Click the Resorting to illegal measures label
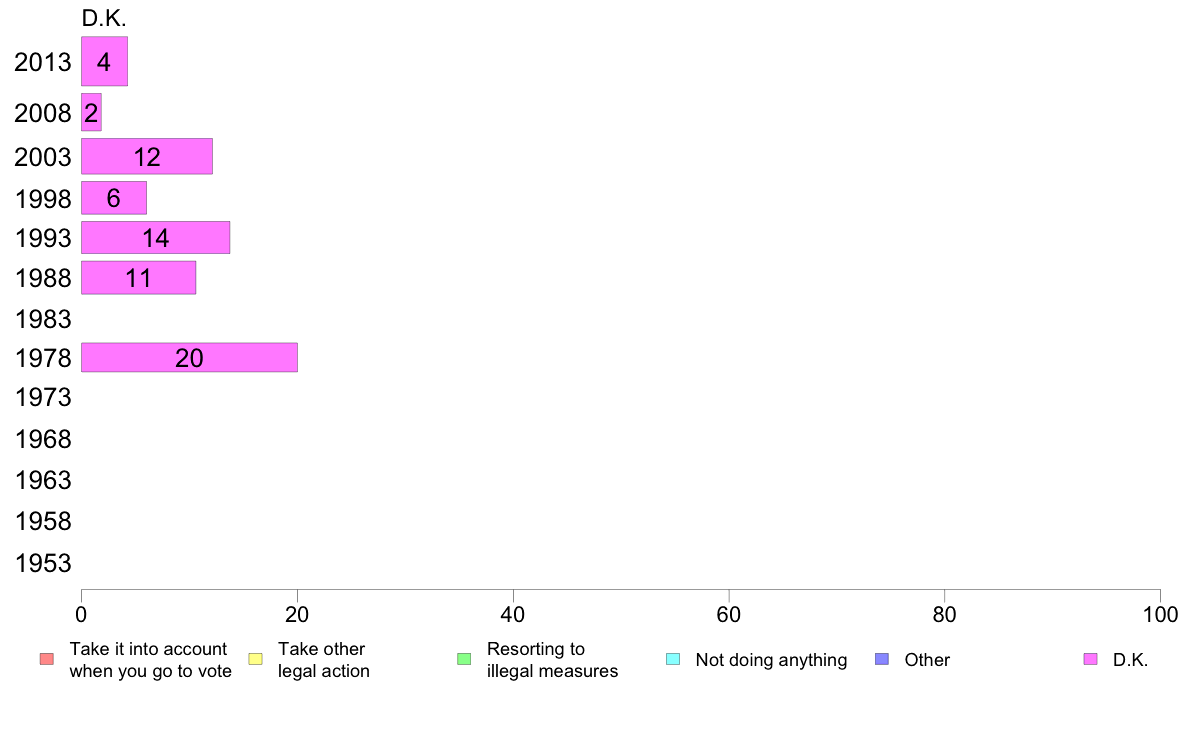1188x736 pixels. 552,659
